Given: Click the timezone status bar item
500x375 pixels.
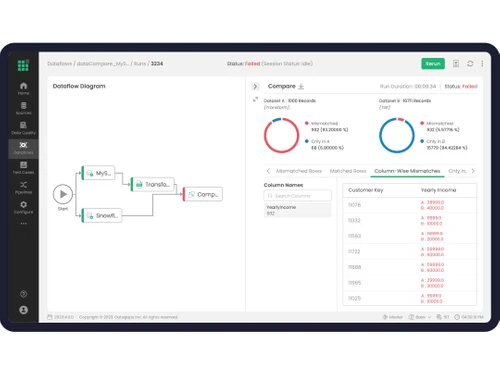Looking at the screenshot, I should [x=443, y=317].
